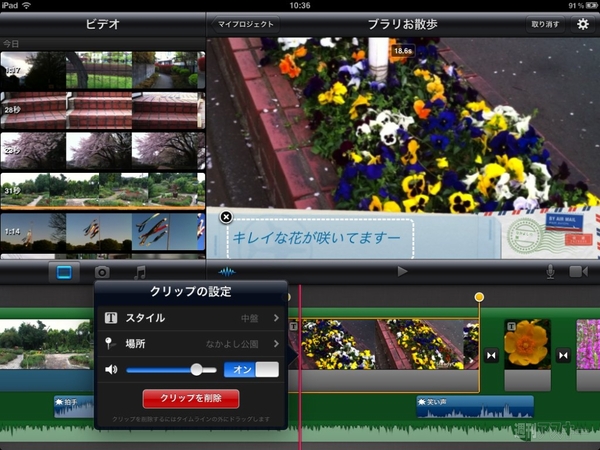Remove the title with the X icon
600x450 pixels.
(226, 217)
